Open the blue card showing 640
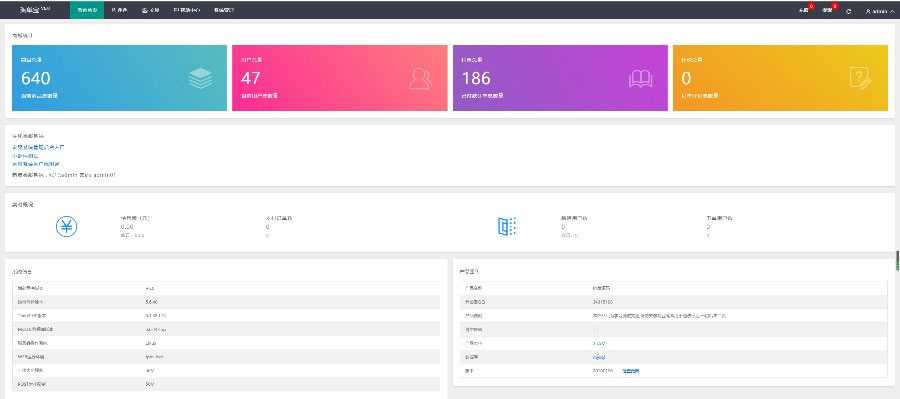 point(119,78)
